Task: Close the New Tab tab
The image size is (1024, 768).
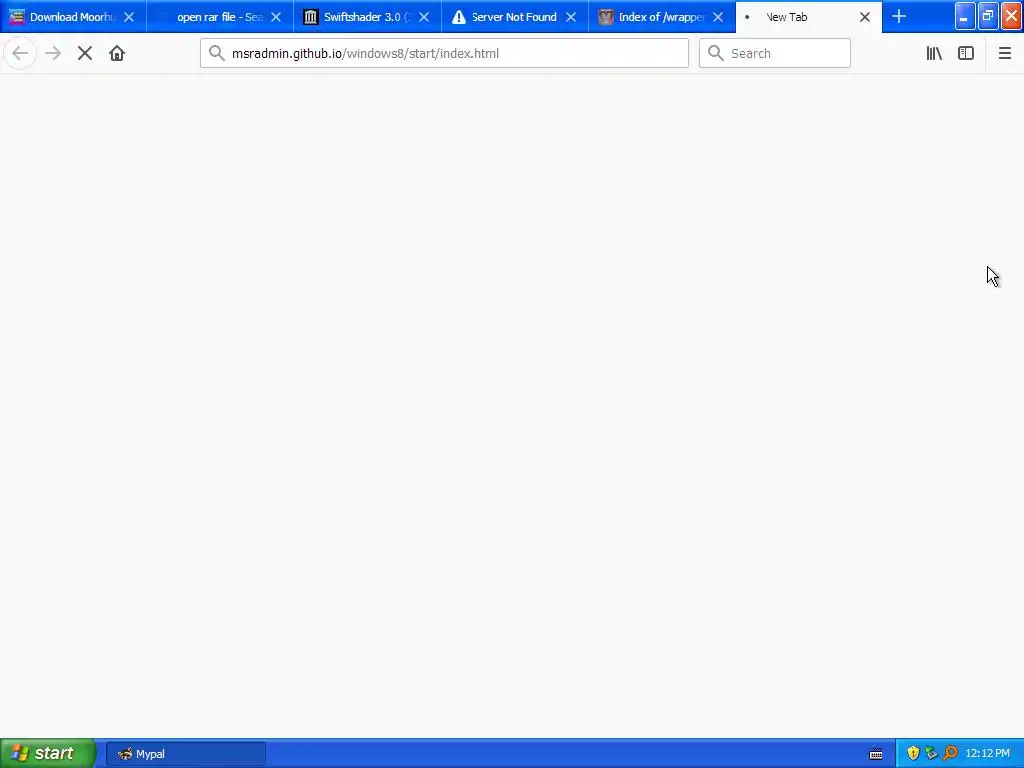Action: tap(865, 17)
